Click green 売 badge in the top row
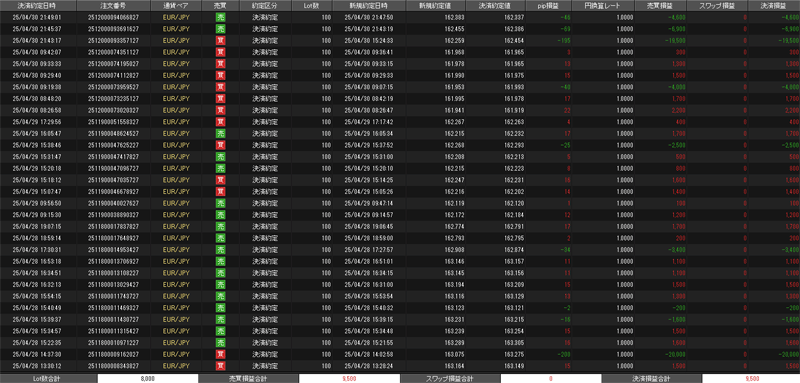The width and height of the screenshot is (800, 383). [x=220, y=17]
